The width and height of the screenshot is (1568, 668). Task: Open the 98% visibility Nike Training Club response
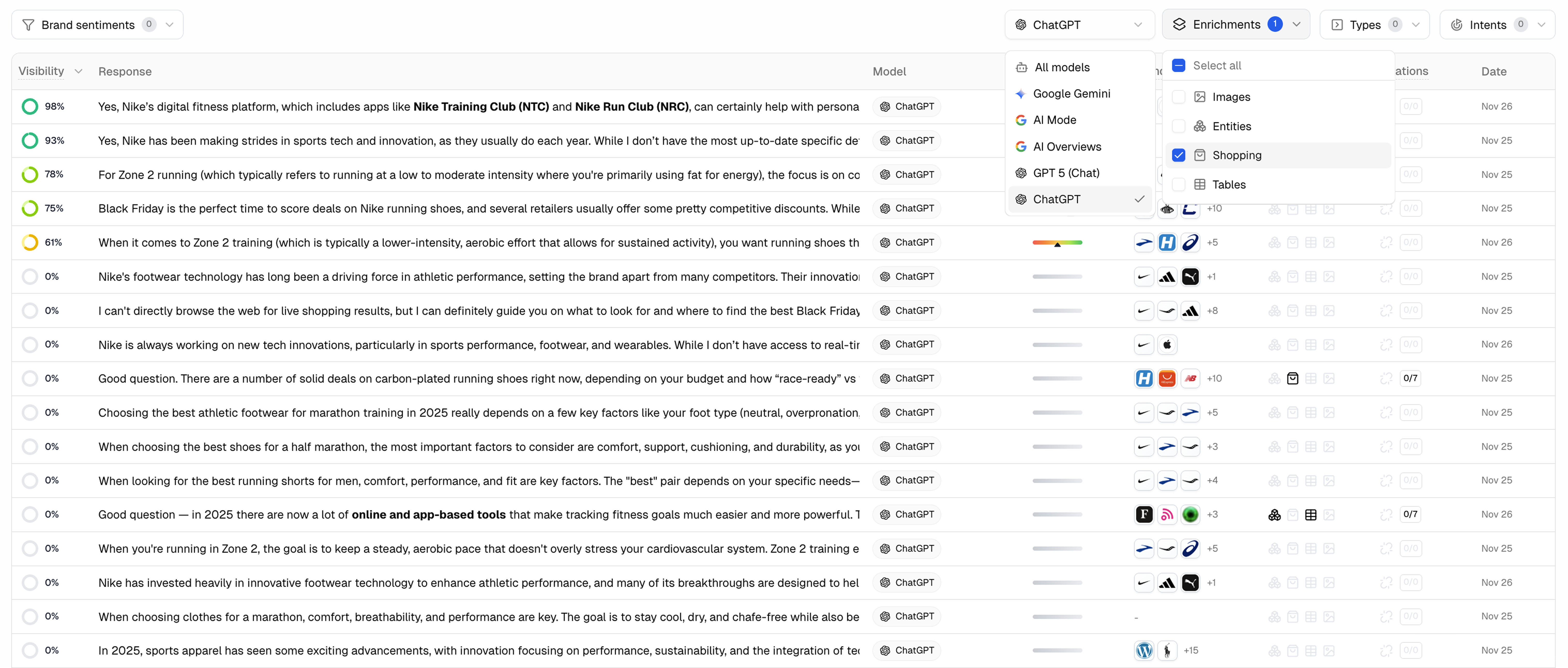tap(478, 107)
